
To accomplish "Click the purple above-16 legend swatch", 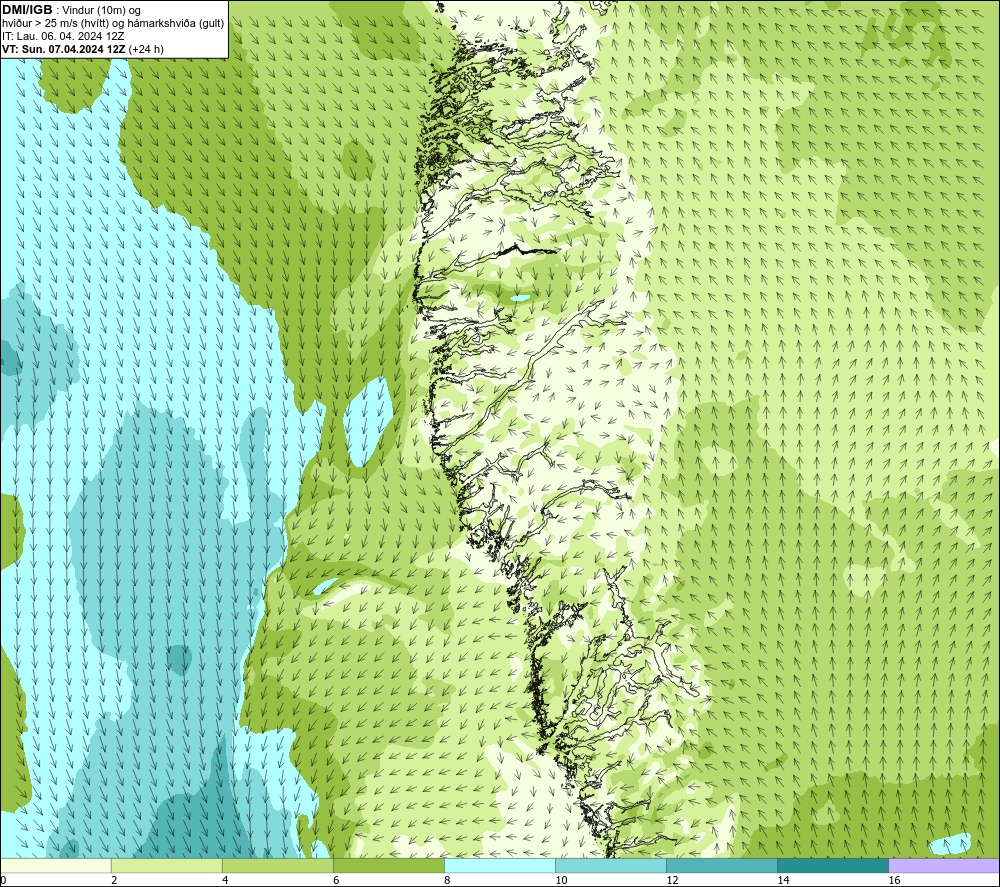I will tap(944, 866).
